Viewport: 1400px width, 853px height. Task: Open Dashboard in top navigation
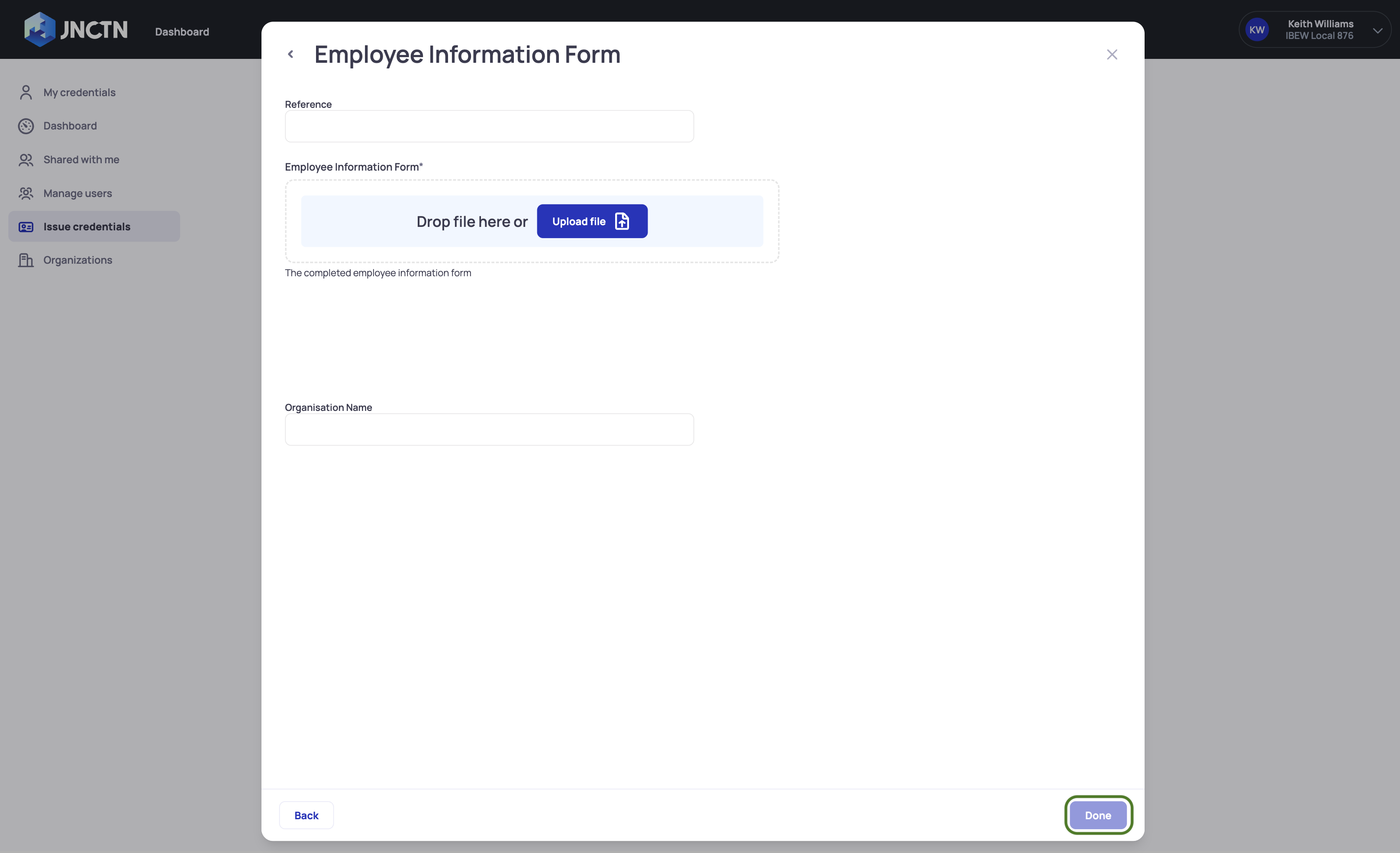click(x=182, y=32)
